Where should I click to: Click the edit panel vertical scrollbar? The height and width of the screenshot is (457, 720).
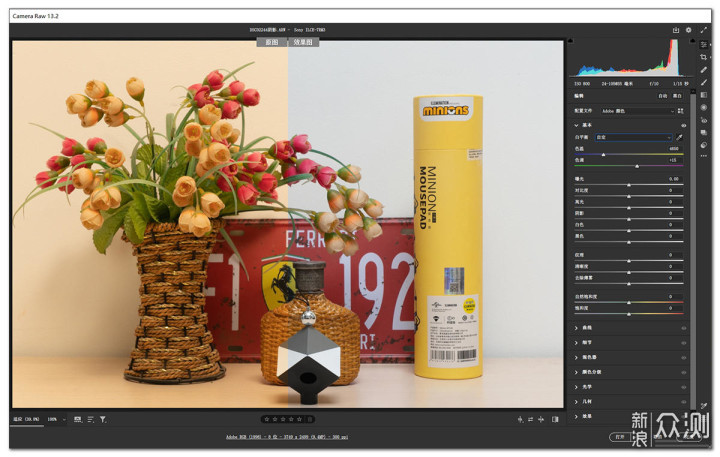(692, 248)
